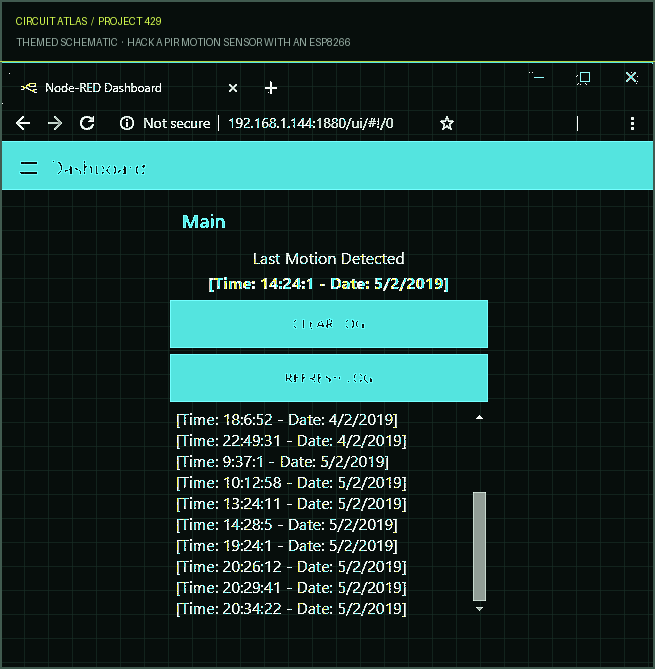The image size is (655, 669).
Task: Select log entry Time: 10:12:58
Action: tap(291, 483)
